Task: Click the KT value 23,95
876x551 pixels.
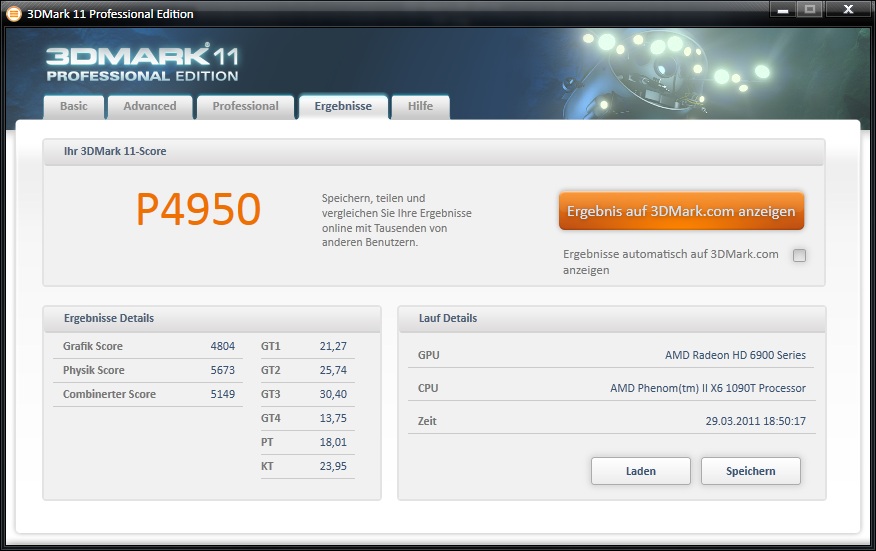Action: tap(333, 466)
